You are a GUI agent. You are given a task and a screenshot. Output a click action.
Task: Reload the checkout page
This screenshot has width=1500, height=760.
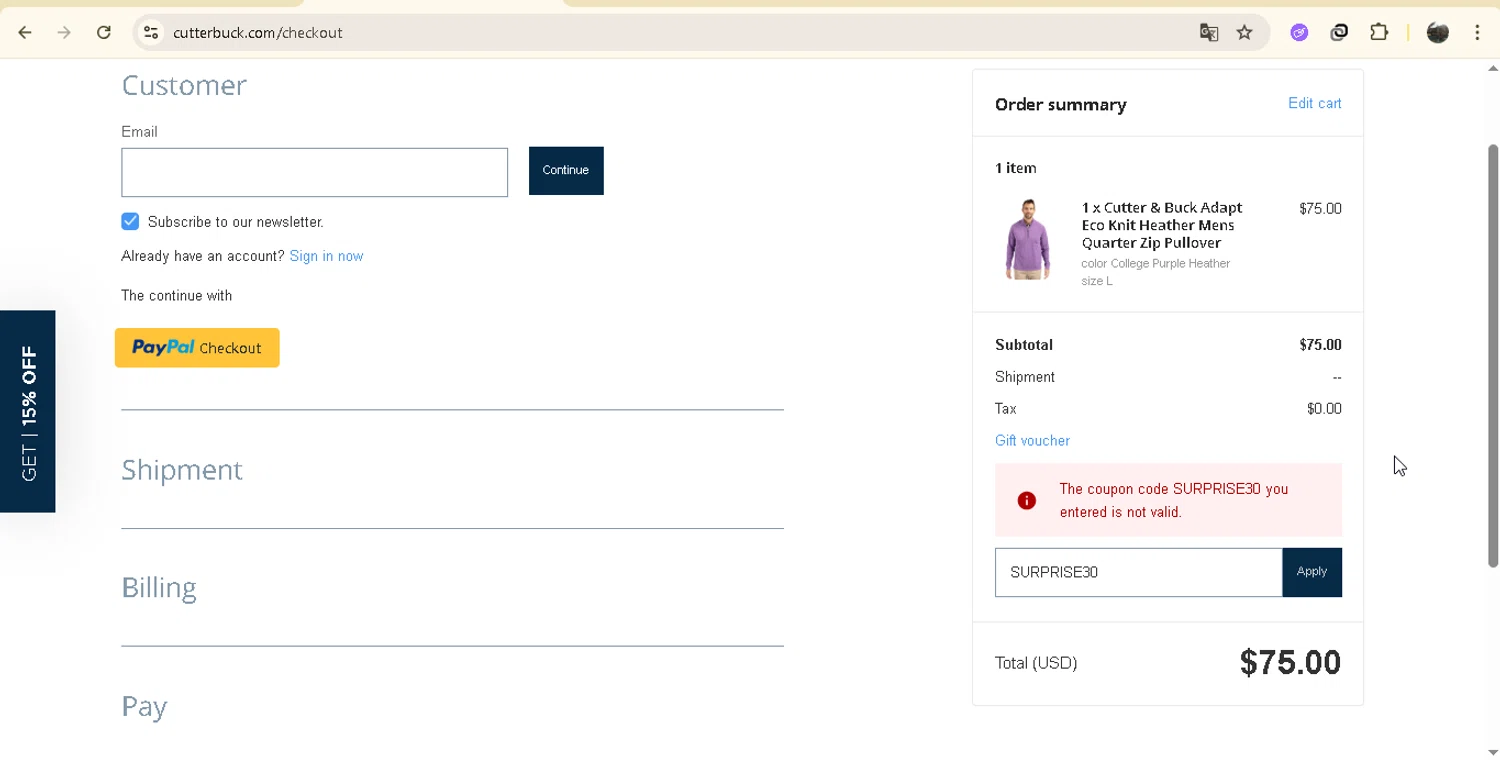pos(104,33)
